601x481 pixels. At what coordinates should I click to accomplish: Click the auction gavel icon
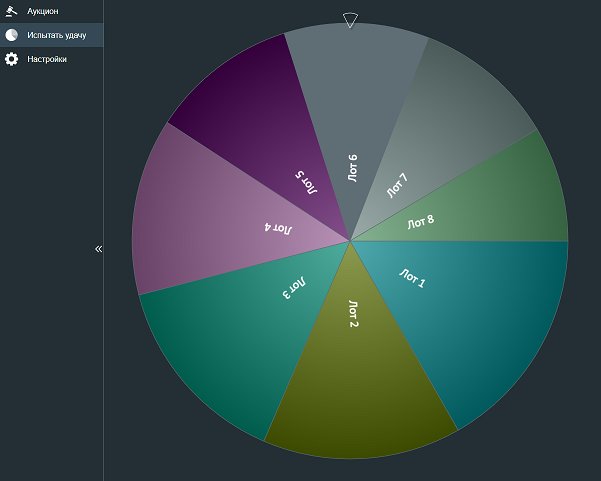pyautogui.click(x=12, y=10)
